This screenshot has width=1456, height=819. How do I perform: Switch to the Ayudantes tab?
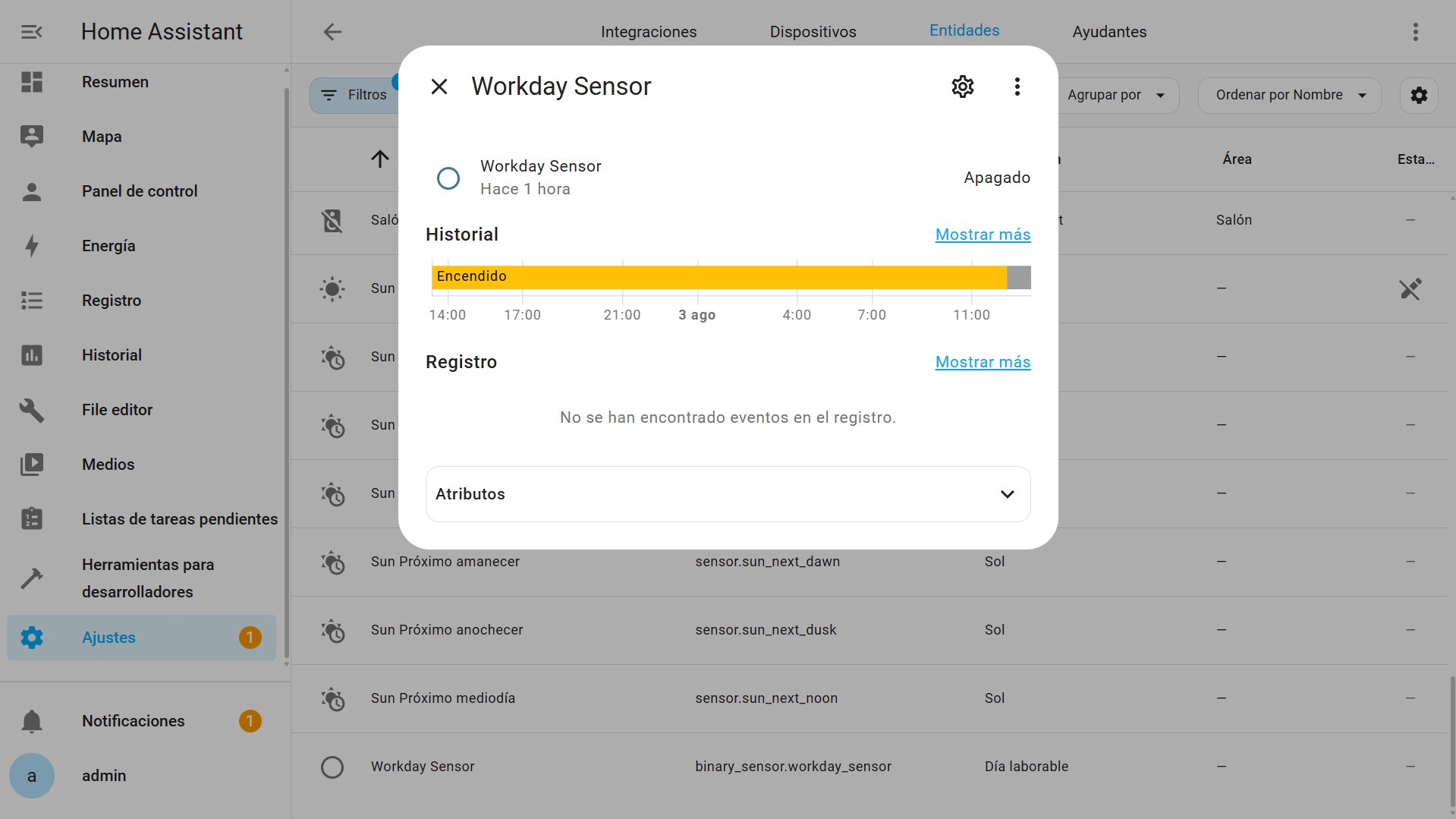tap(1109, 32)
